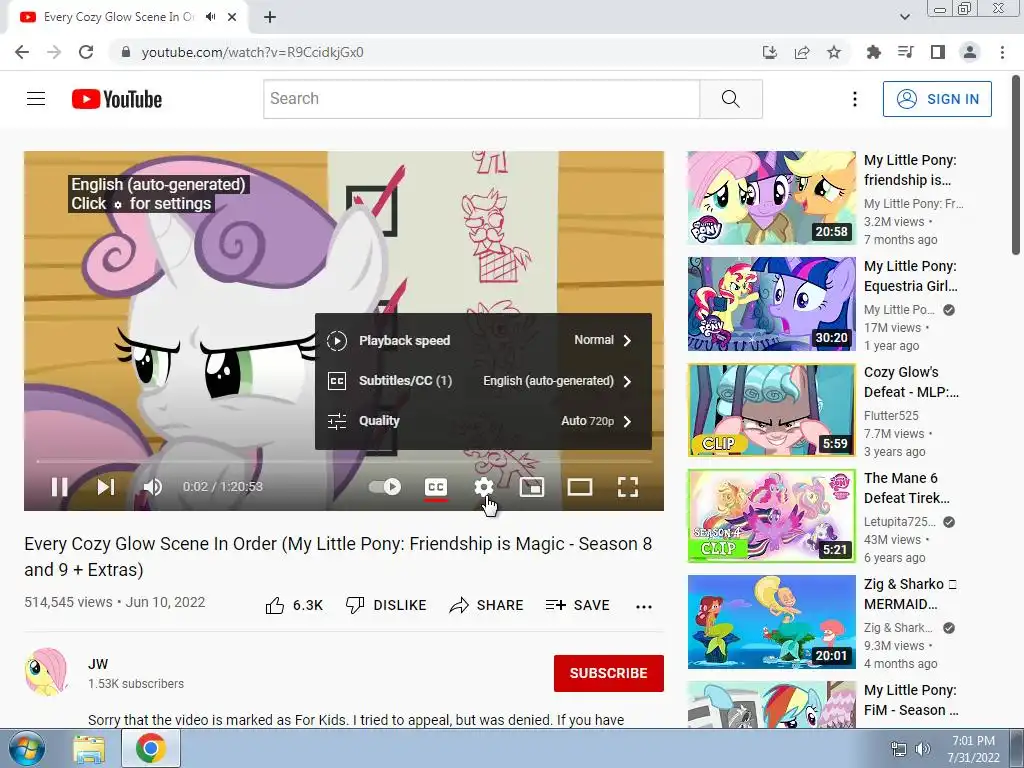Click the DISLIKE button
The height and width of the screenshot is (768, 1024).
(386, 605)
